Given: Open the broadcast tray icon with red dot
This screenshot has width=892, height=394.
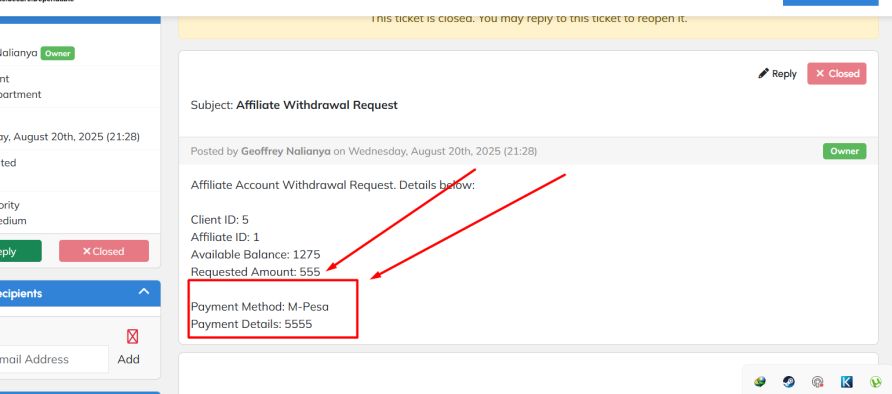Looking at the screenshot, I should point(818,382).
